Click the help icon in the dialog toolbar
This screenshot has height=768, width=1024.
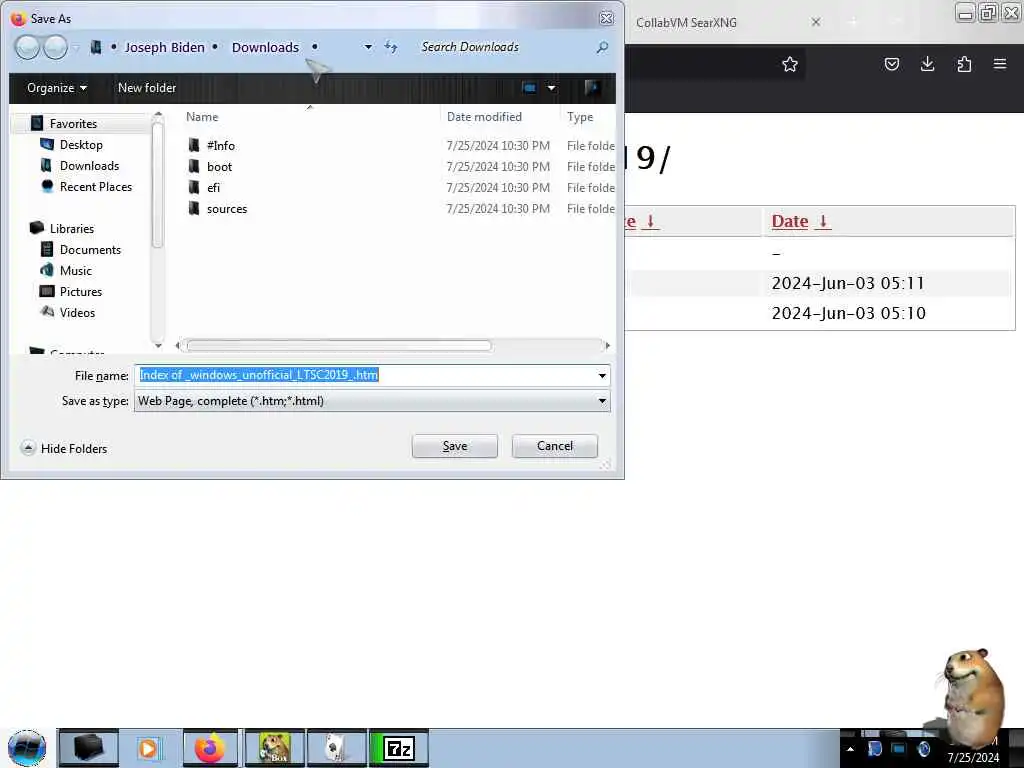[x=592, y=88]
